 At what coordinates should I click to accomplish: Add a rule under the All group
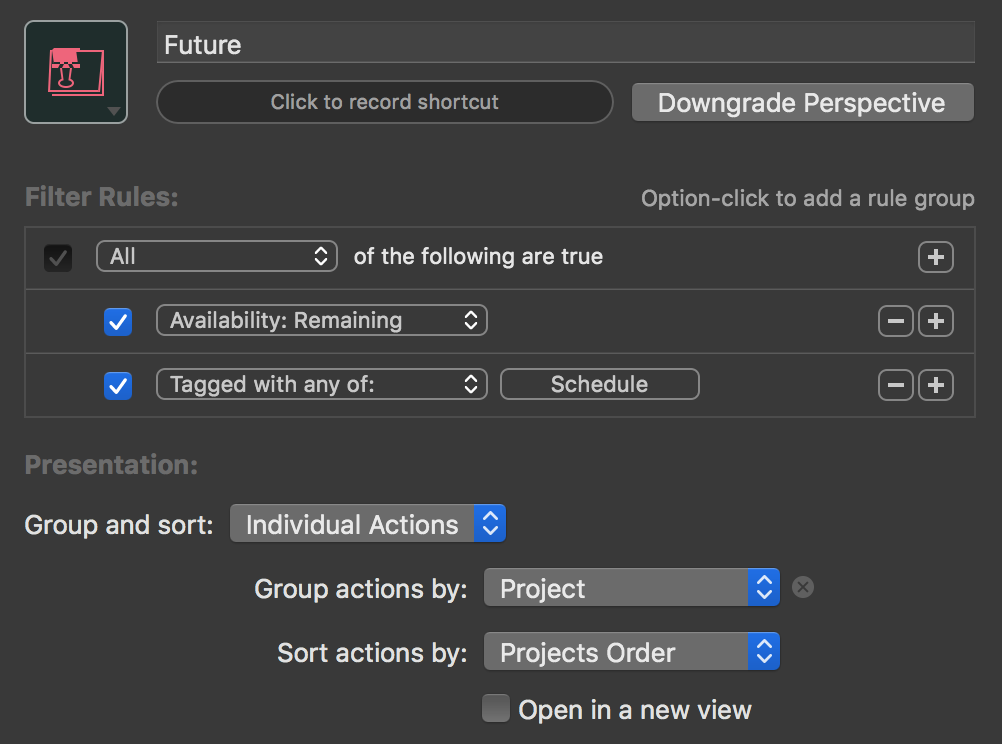pyautogui.click(x=935, y=257)
